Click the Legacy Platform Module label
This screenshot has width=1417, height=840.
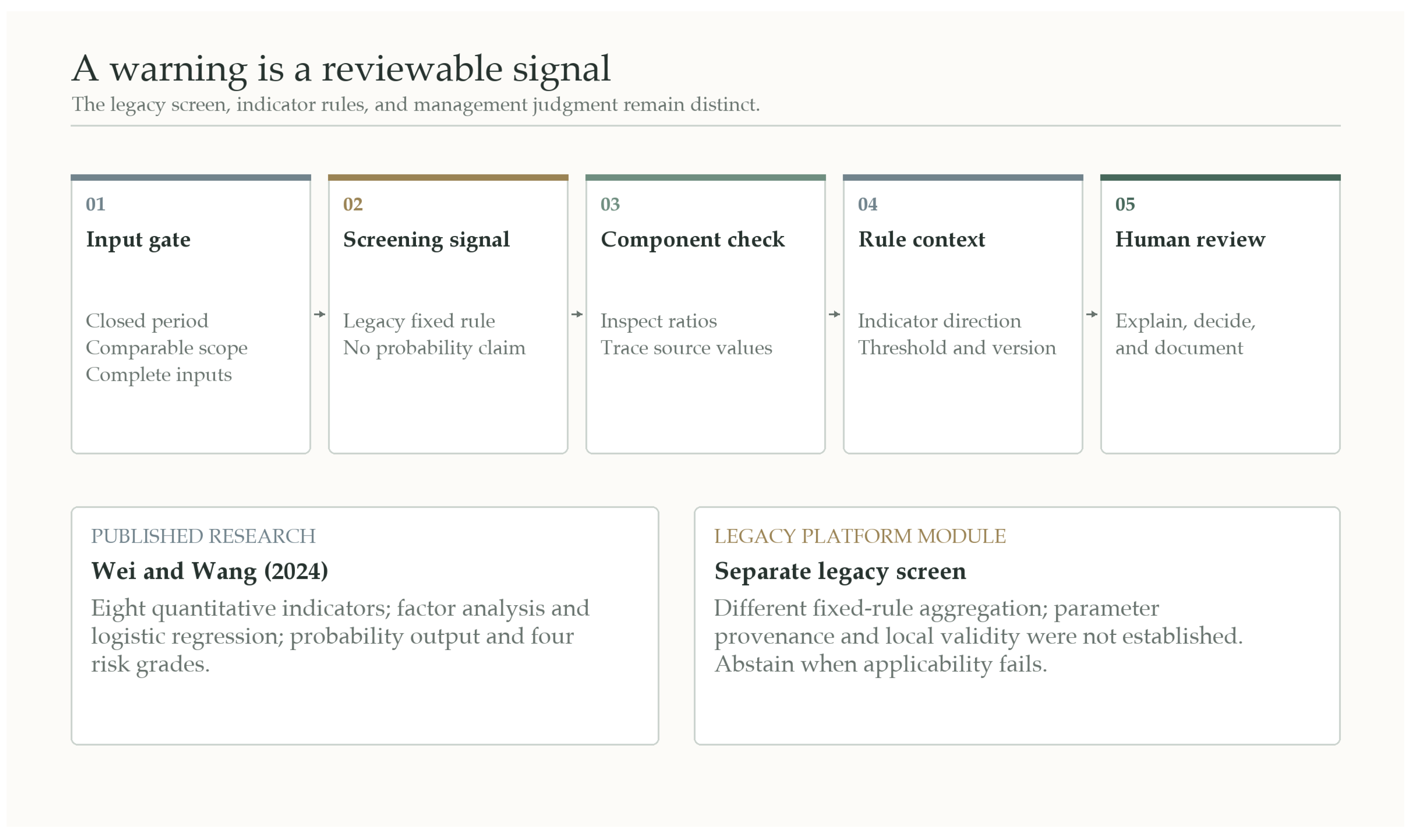[x=860, y=537]
